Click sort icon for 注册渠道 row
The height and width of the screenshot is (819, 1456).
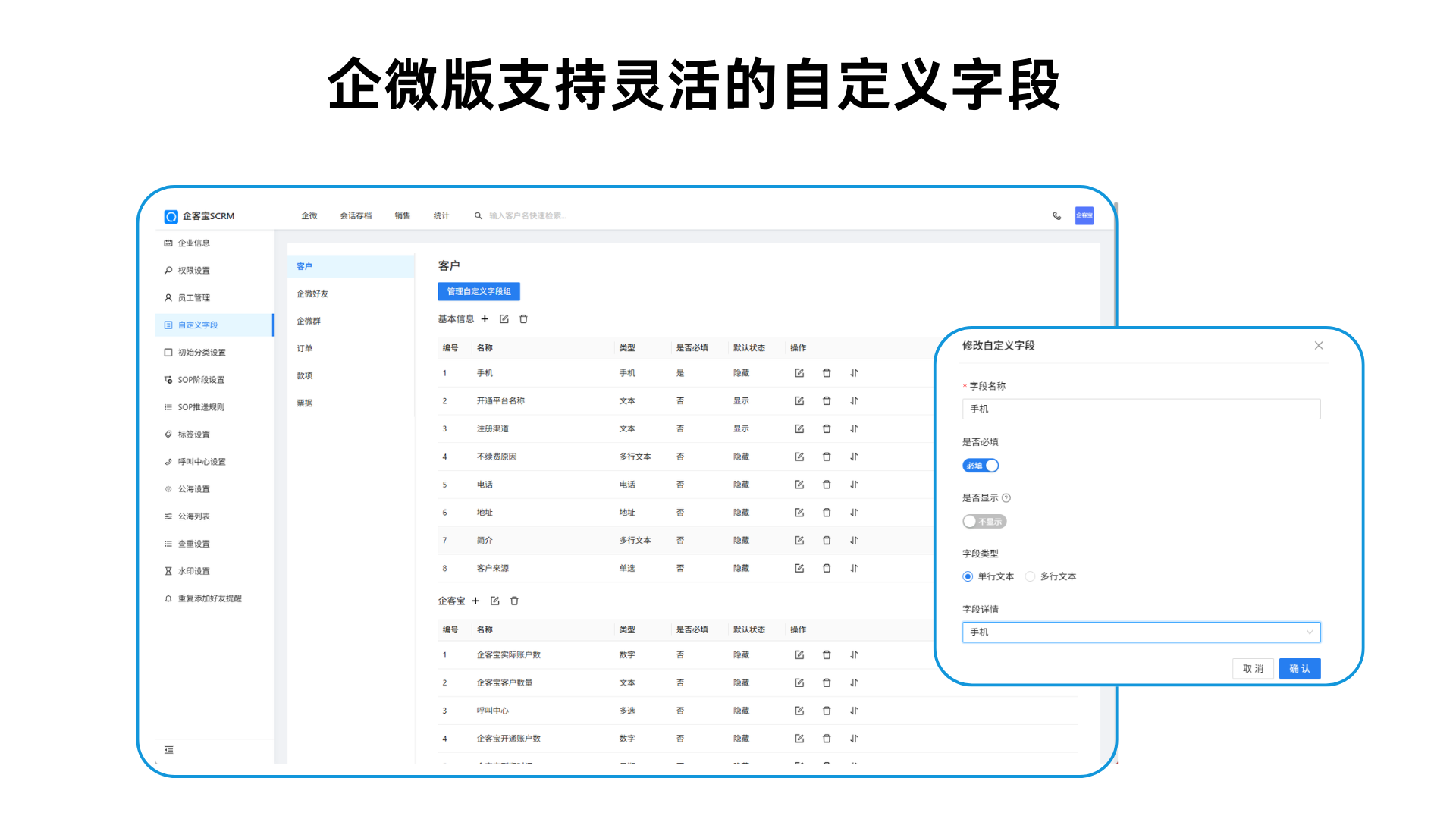[854, 429]
